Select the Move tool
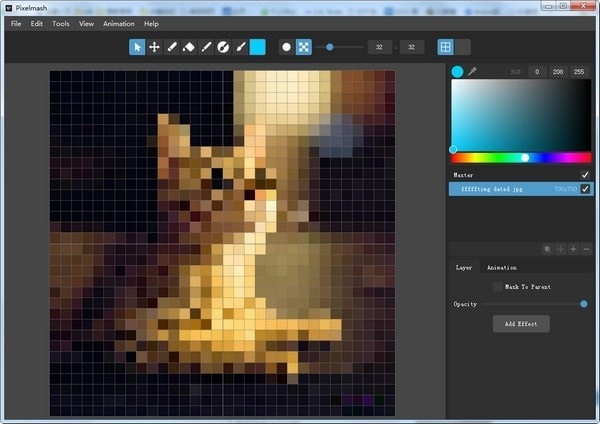Image resolution: width=600 pixels, height=424 pixels. coord(154,47)
